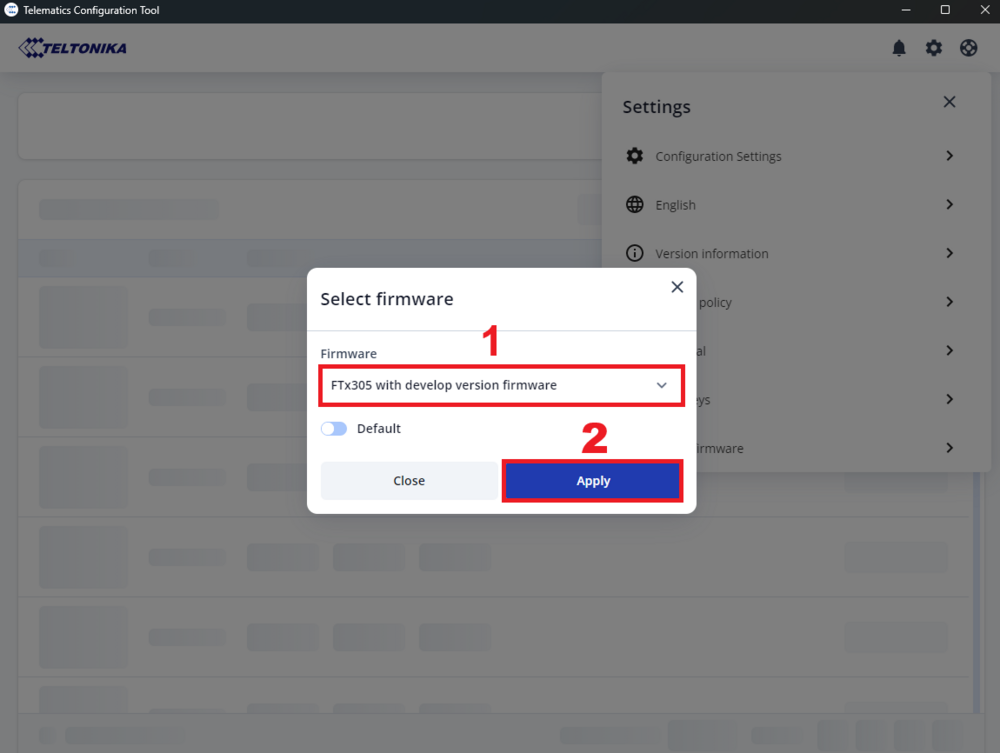Open settings via the gear icon

coord(933,48)
